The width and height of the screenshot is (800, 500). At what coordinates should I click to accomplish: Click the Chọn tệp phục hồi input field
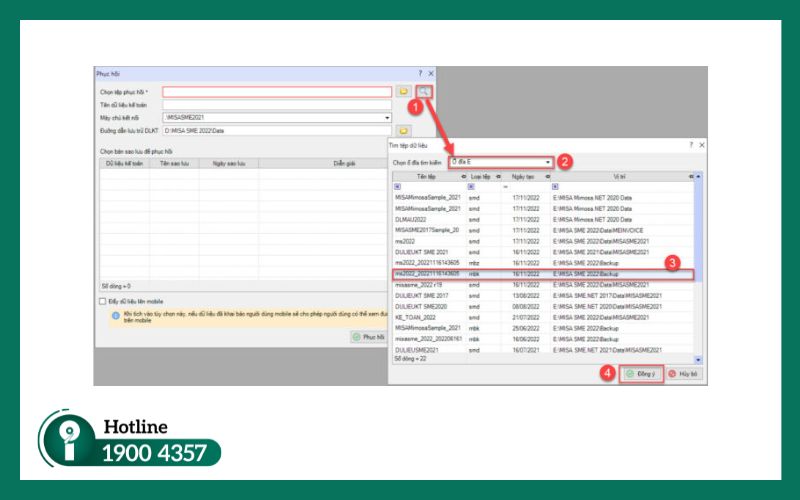[277, 92]
